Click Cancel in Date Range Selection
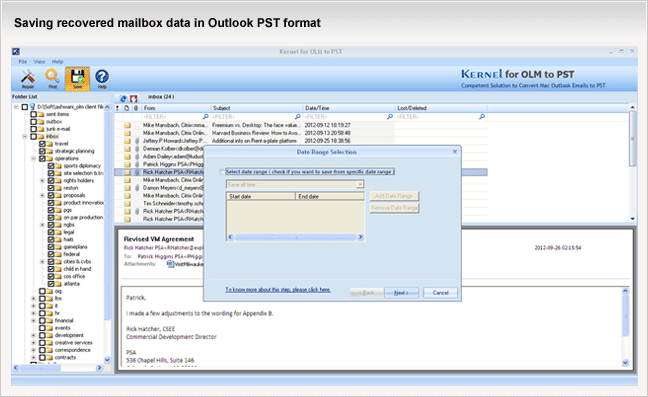This screenshot has height=397, width=648. [x=441, y=292]
